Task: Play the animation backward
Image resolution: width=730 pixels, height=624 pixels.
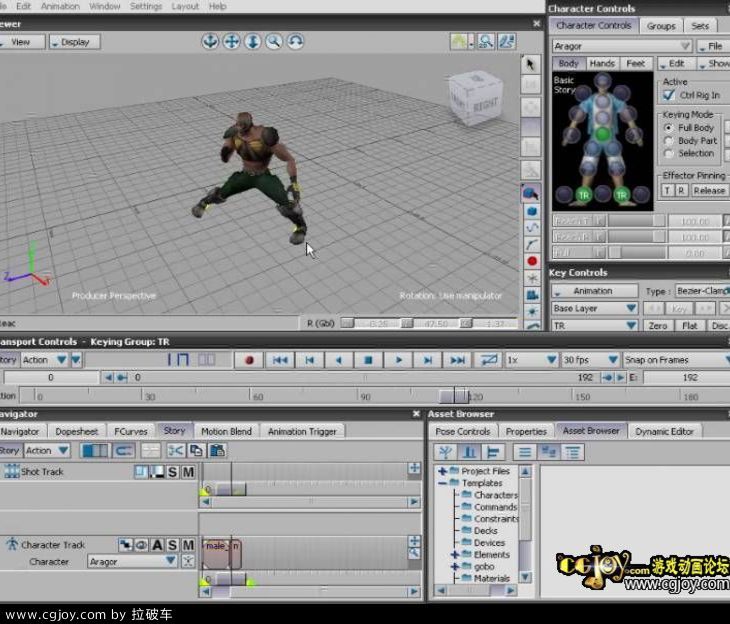Action: 339,360
